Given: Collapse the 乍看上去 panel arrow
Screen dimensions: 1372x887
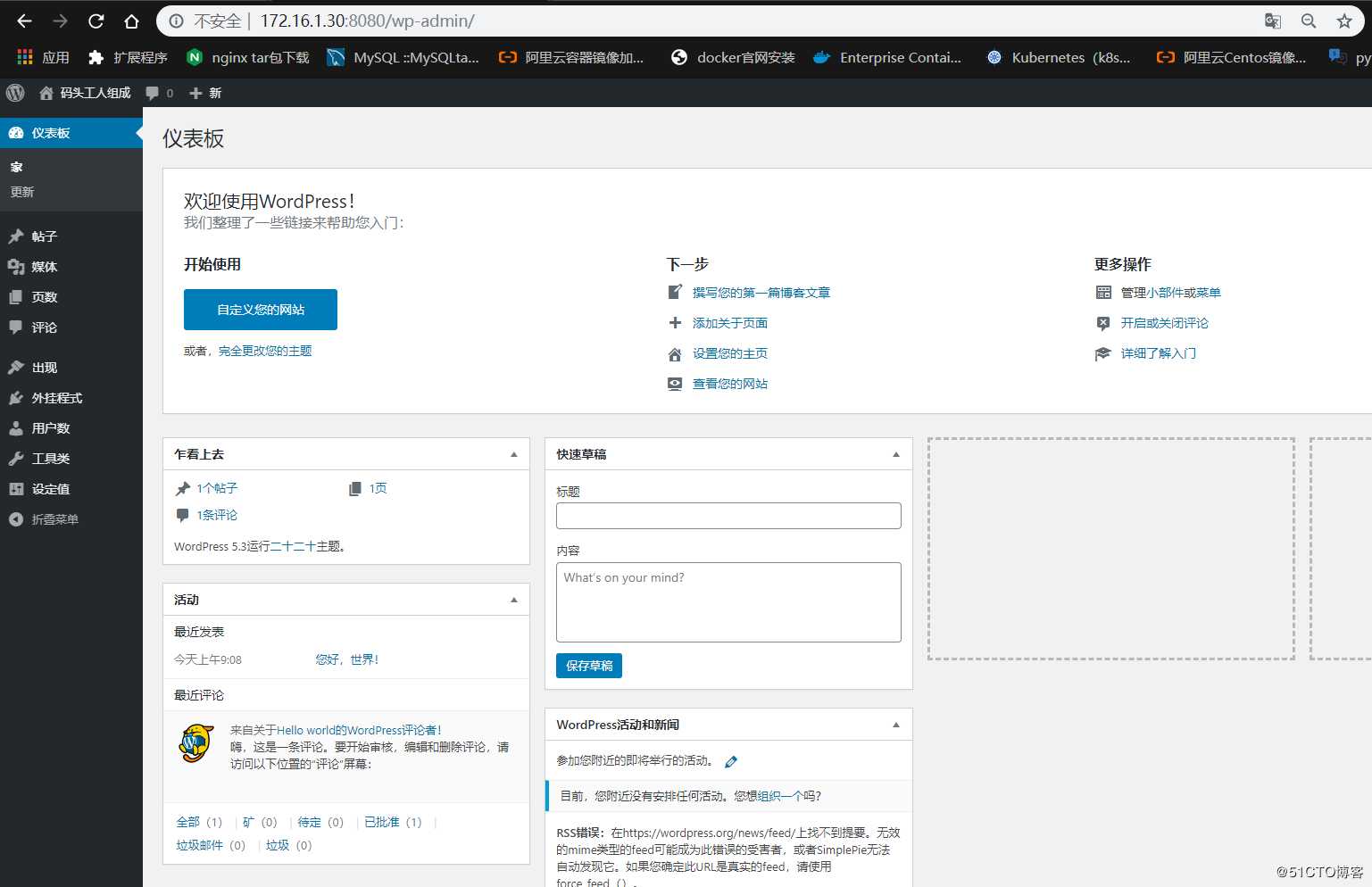Looking at the screenshot, I should point(514,454).
